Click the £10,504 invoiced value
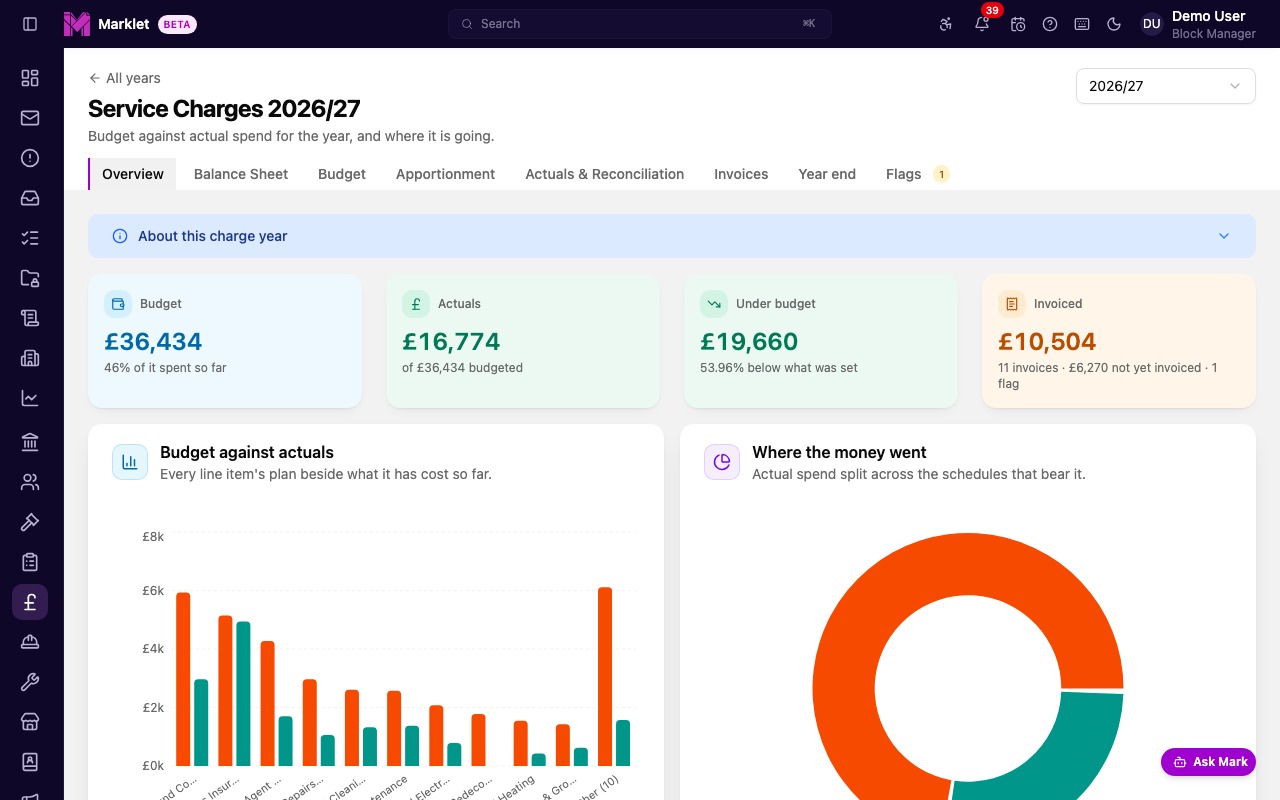 click(1047, 341)
